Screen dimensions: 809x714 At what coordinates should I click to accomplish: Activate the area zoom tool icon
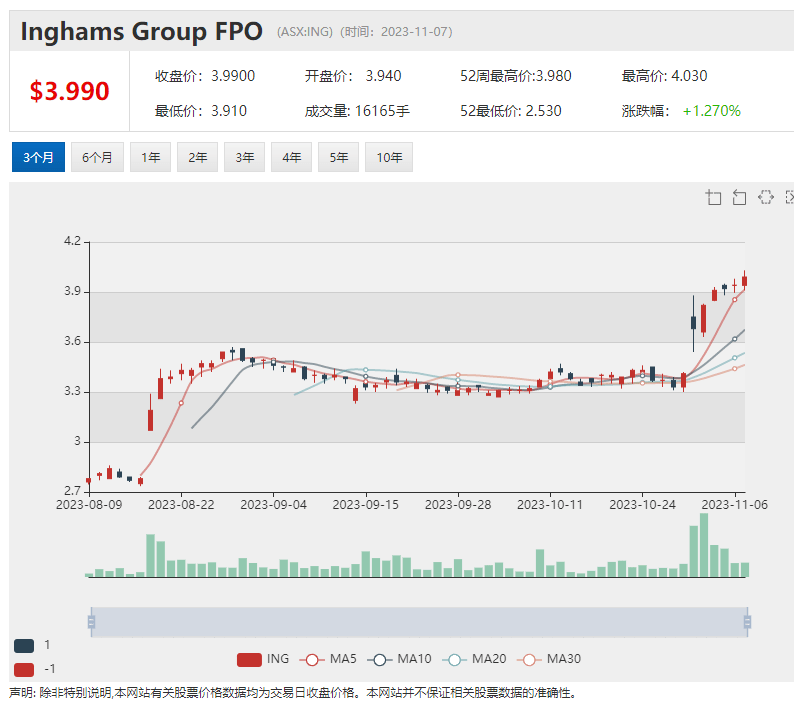tap(713, 197)
